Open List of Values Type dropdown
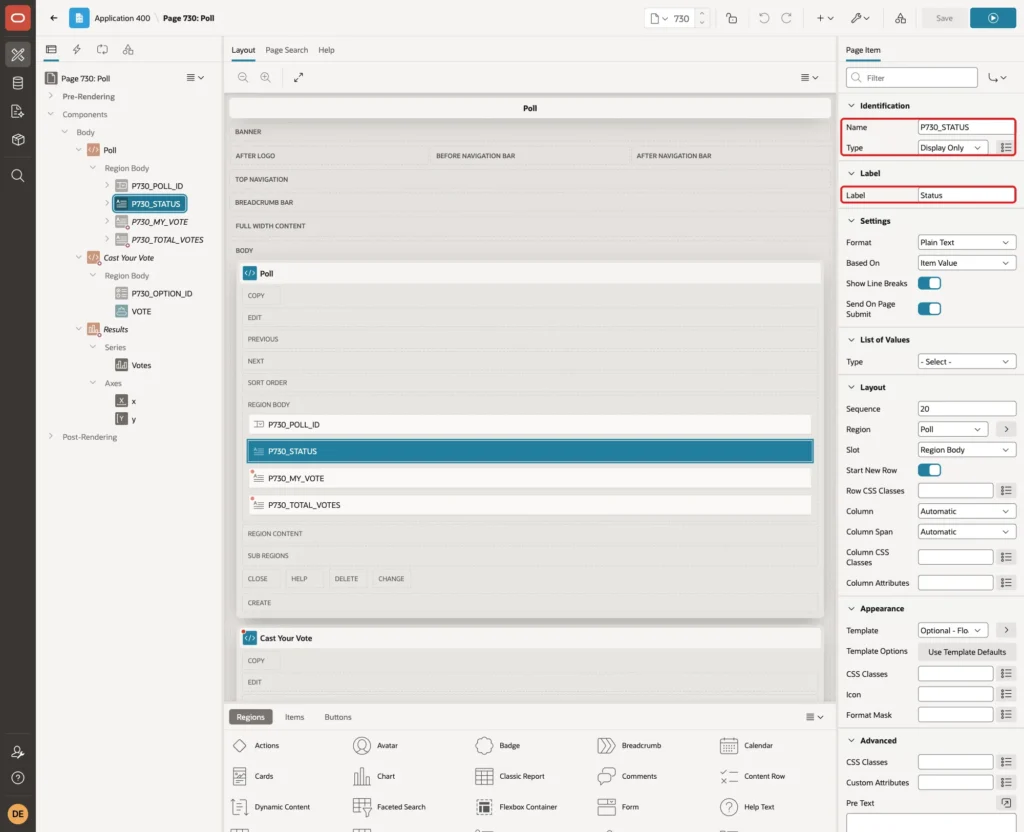The width and height of the screenshot is (1024, 832). [967, 361]
